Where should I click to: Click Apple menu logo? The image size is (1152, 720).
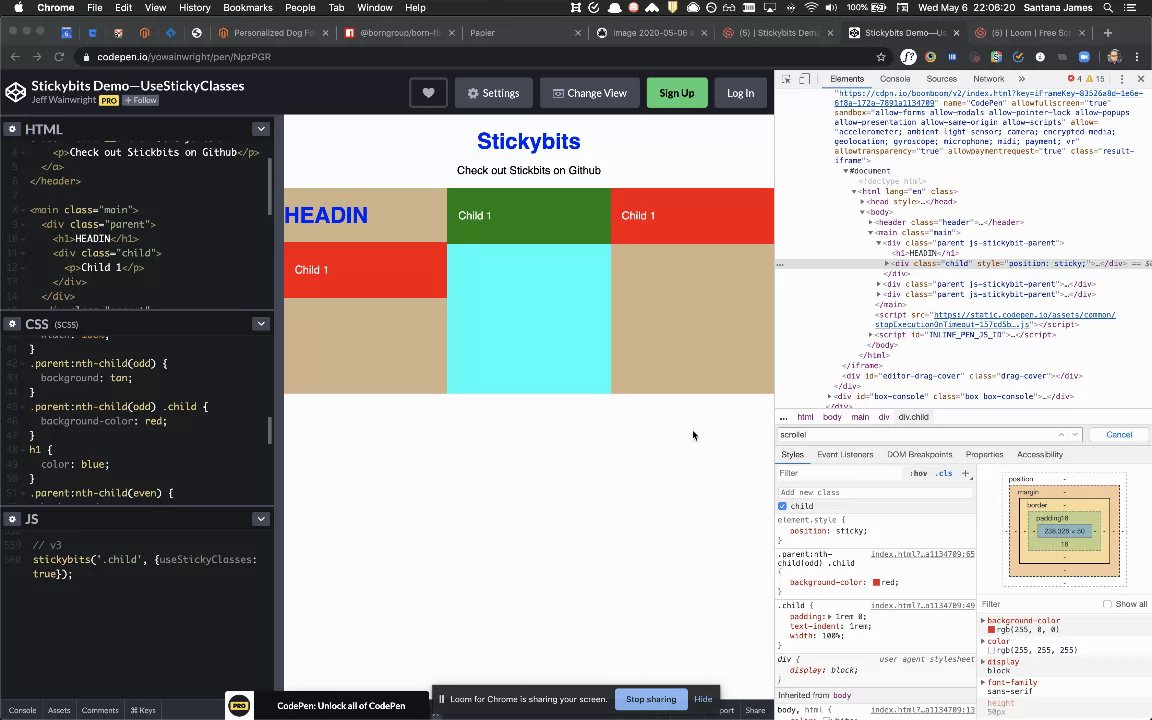[19, 7]
